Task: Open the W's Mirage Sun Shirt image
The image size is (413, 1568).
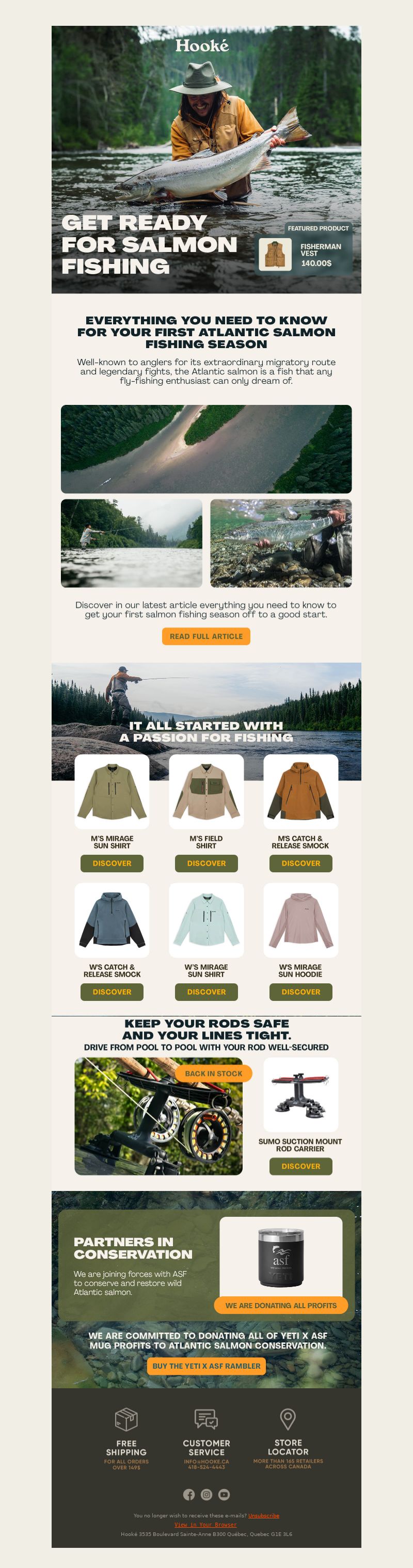Action: click(x=206, y=920)
